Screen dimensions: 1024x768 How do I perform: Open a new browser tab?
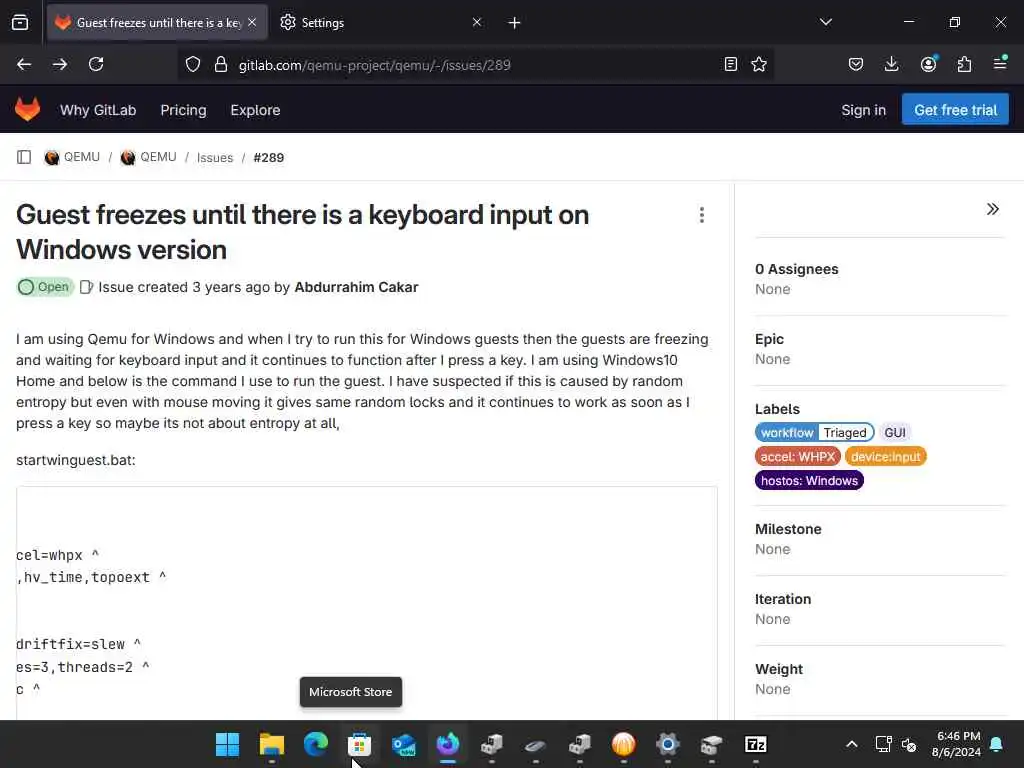pyautogui.click(x=515, y=23)
